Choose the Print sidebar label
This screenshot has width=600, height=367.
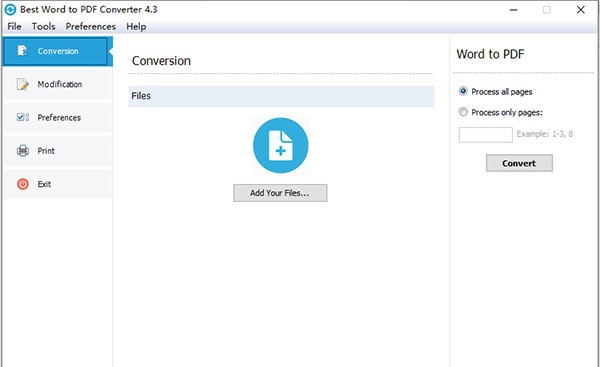click(46, 151)
